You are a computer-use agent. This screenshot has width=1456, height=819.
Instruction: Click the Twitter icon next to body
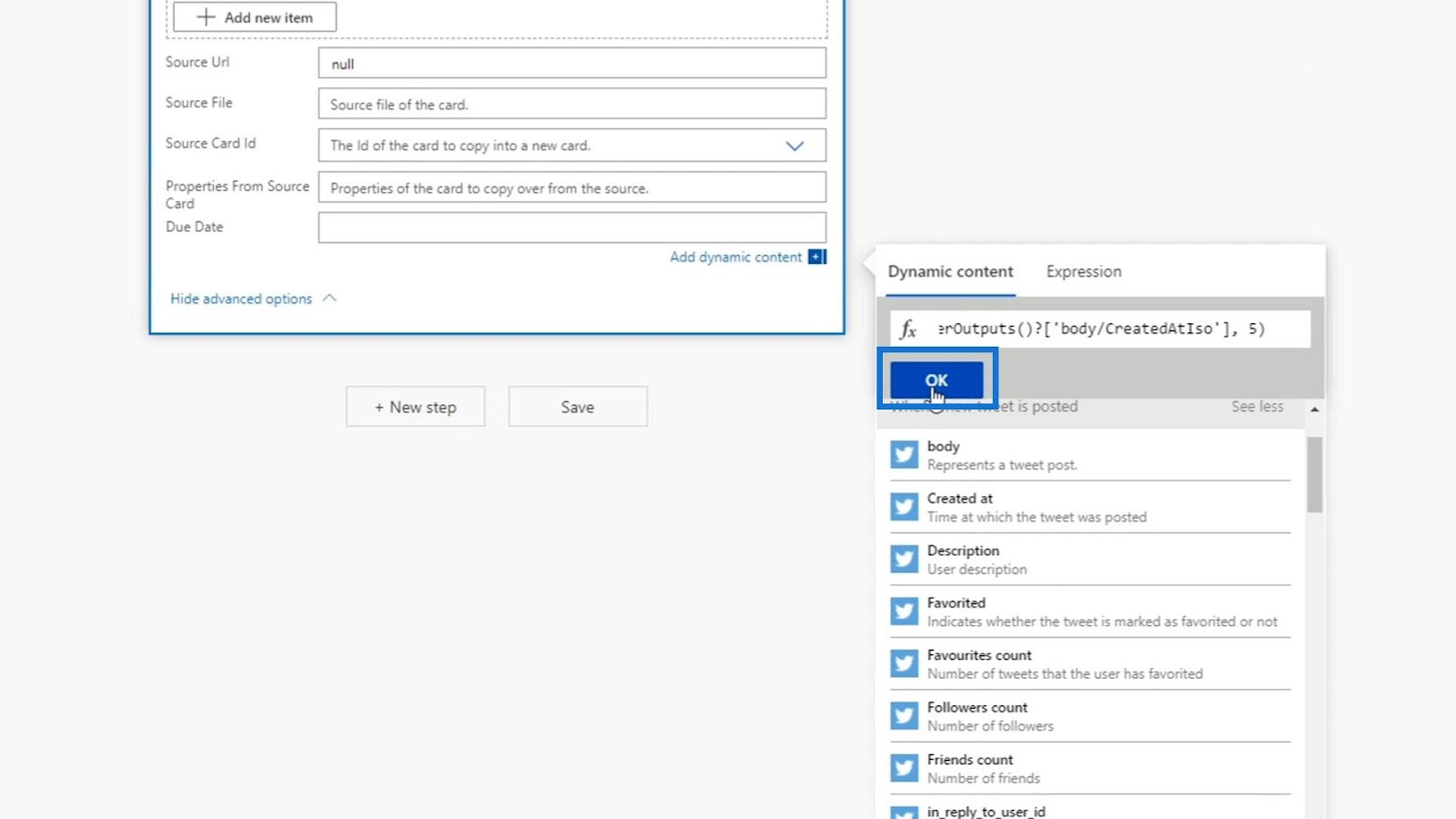click(x=904, y=454)
